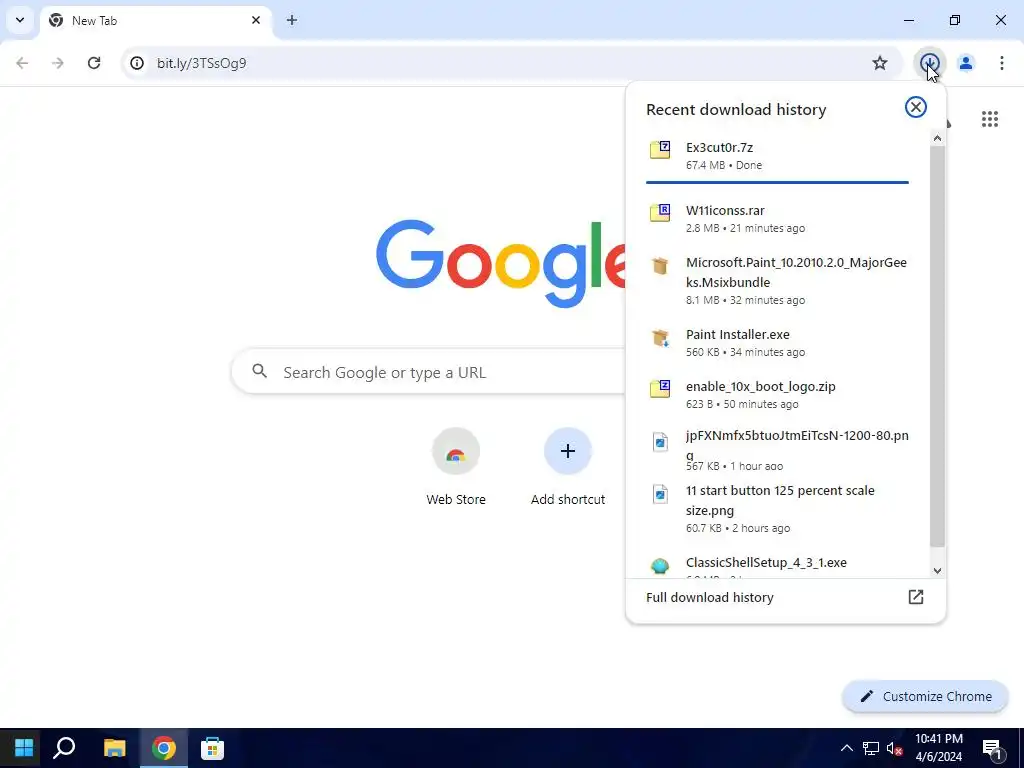
Task: Open the Paint Installer.exe download entry
Action: [777, 342]
